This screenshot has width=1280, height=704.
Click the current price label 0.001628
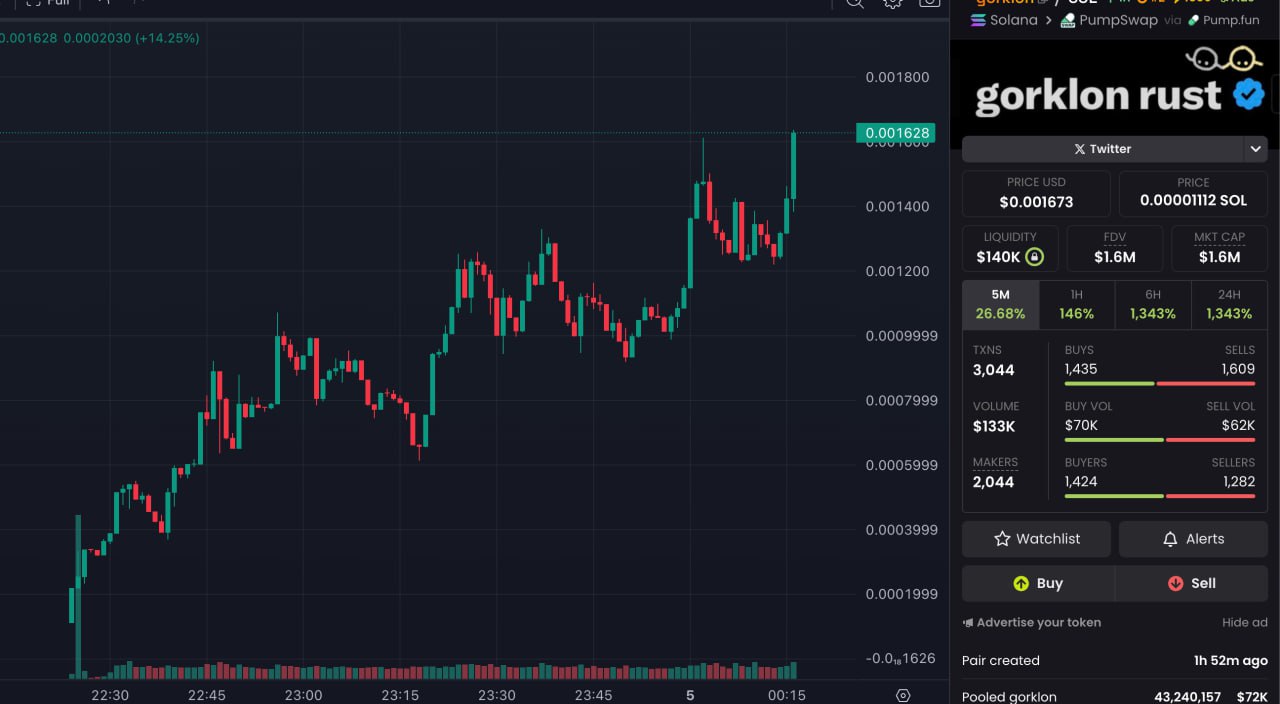pos(896,133)
